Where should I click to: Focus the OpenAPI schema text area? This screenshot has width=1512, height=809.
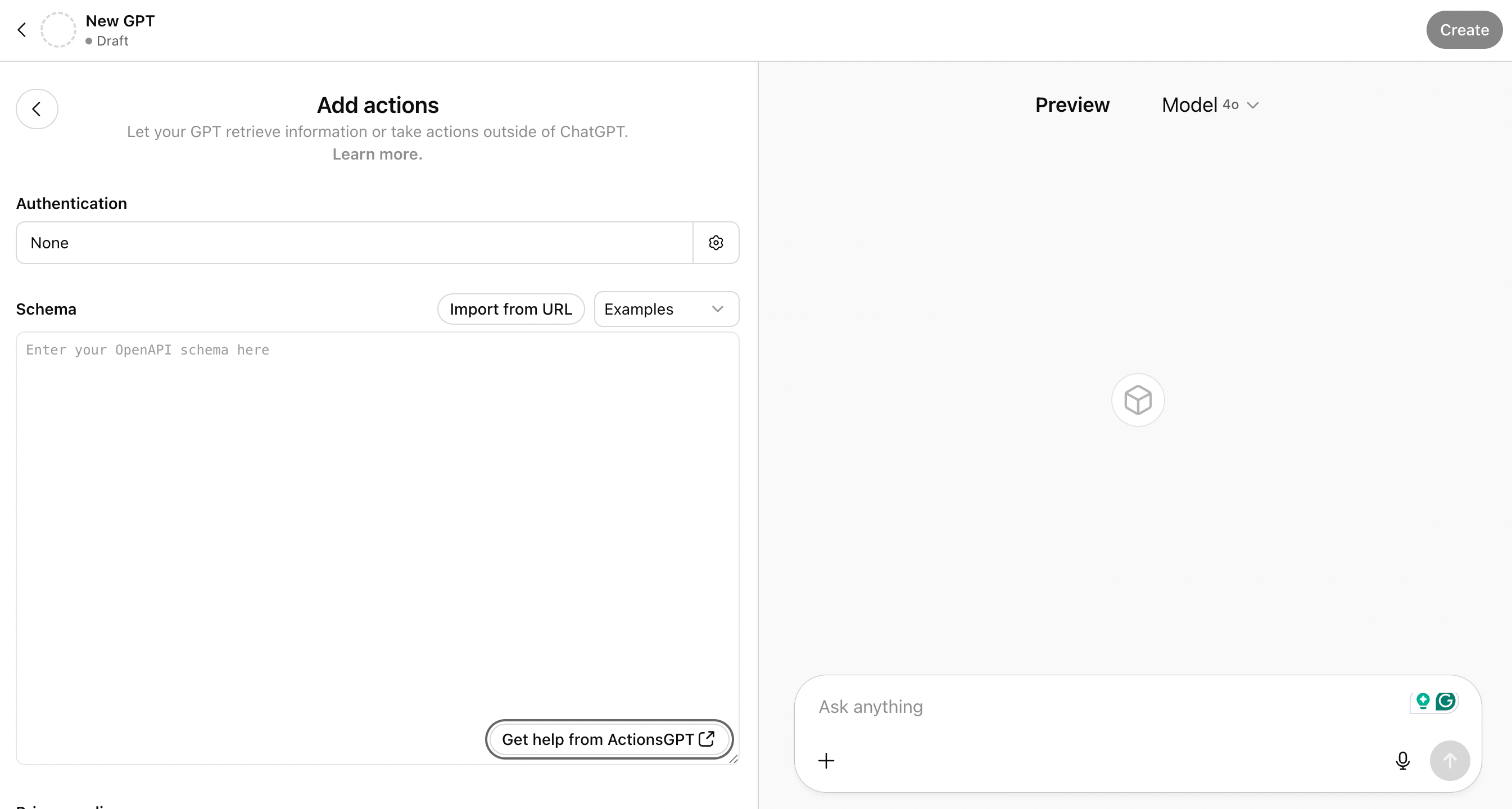click(377, 548)
